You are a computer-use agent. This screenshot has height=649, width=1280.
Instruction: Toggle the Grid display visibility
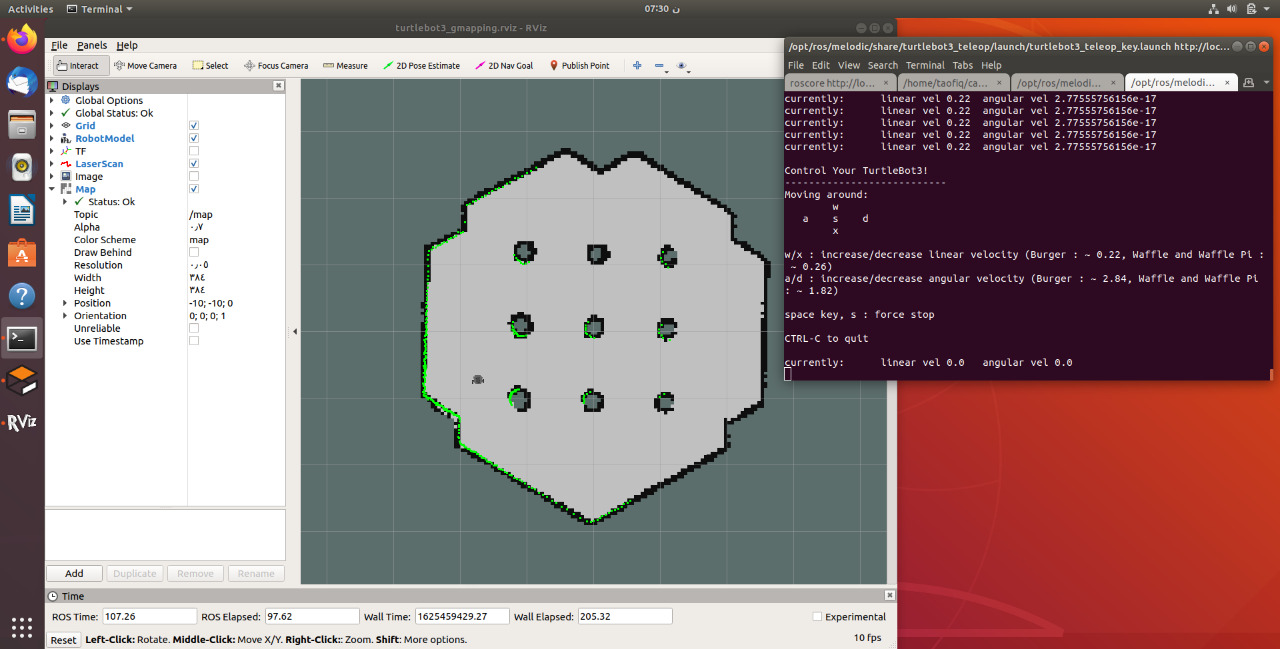pyautogui.click(x=194, y=125)
